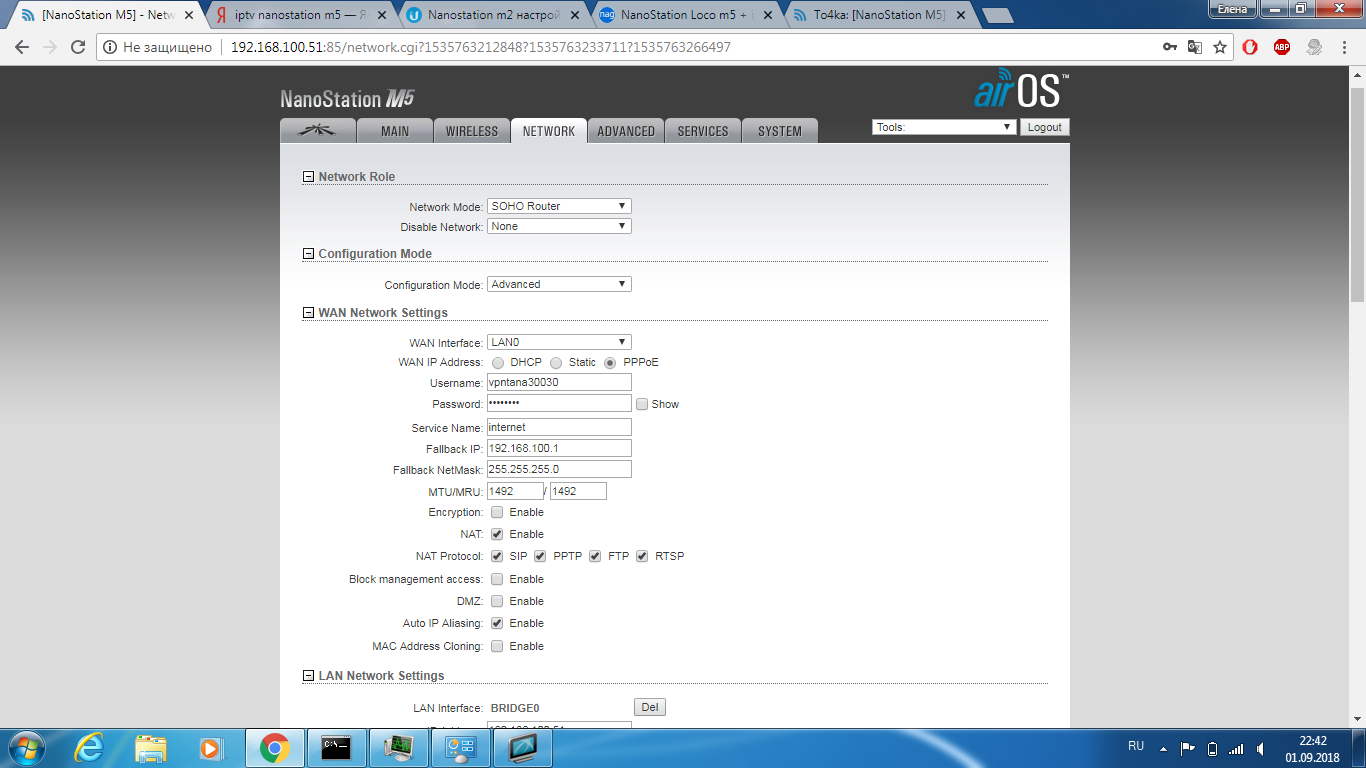
Task: Enable Block management access checkbox
Action: pos(497,579)
